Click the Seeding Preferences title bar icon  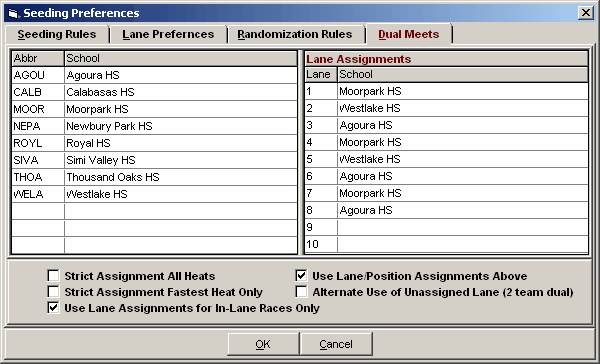click(13, 13)
